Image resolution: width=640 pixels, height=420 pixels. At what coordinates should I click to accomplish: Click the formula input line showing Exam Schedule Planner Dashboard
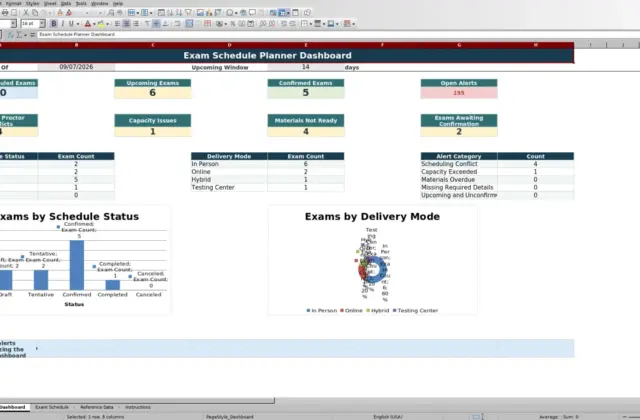338,35
